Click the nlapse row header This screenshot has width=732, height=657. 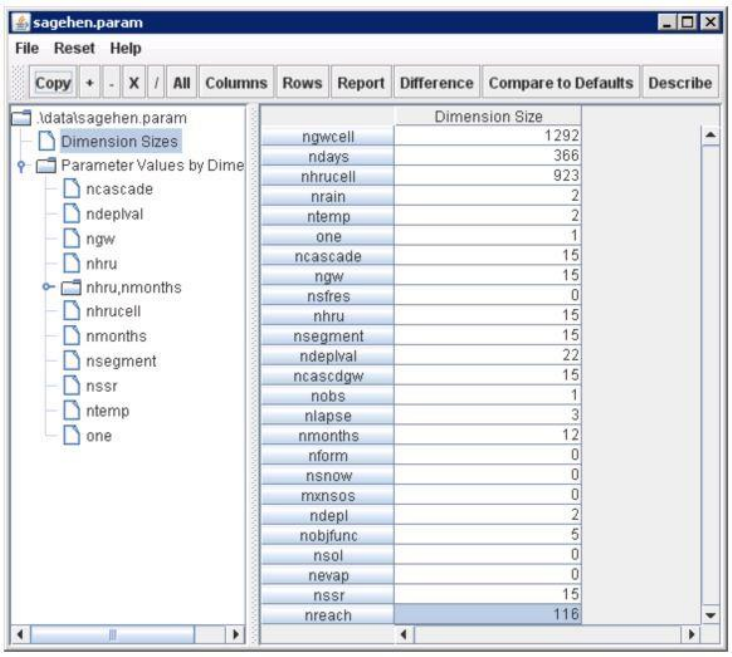pos(328,415)
